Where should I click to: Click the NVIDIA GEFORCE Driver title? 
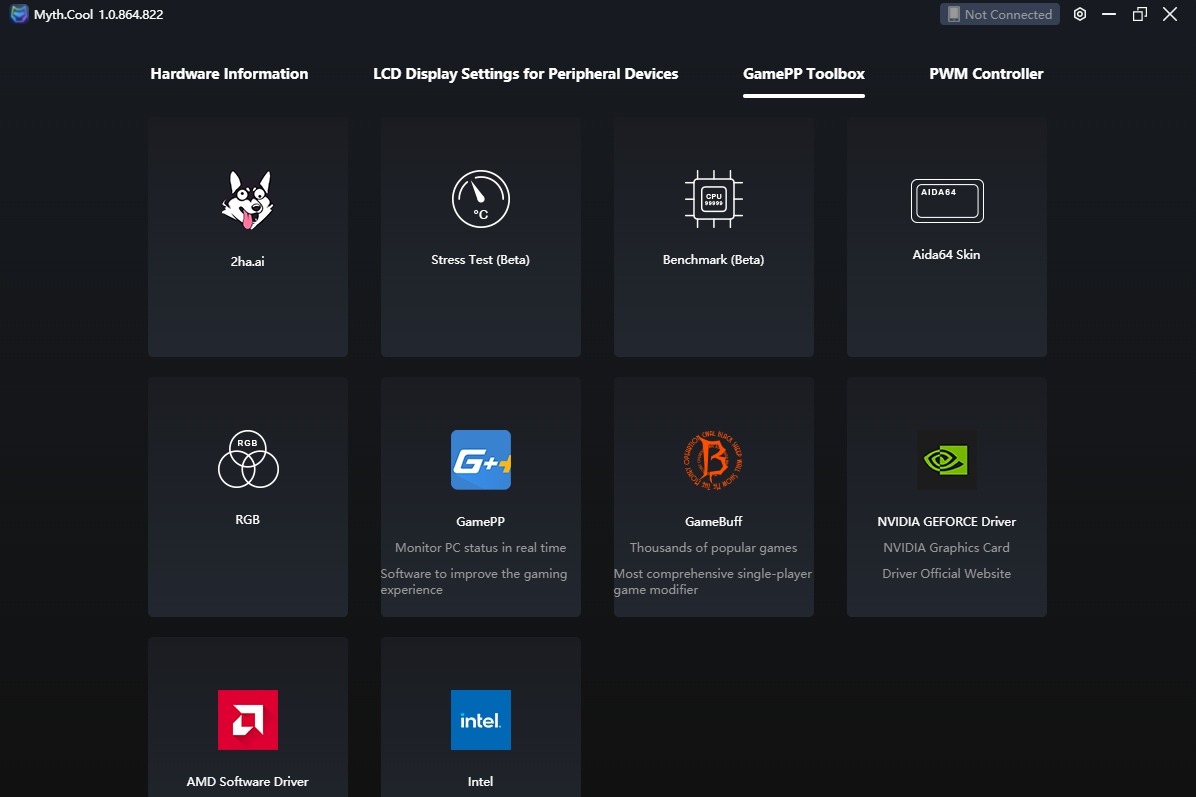(x=947, y=522)
